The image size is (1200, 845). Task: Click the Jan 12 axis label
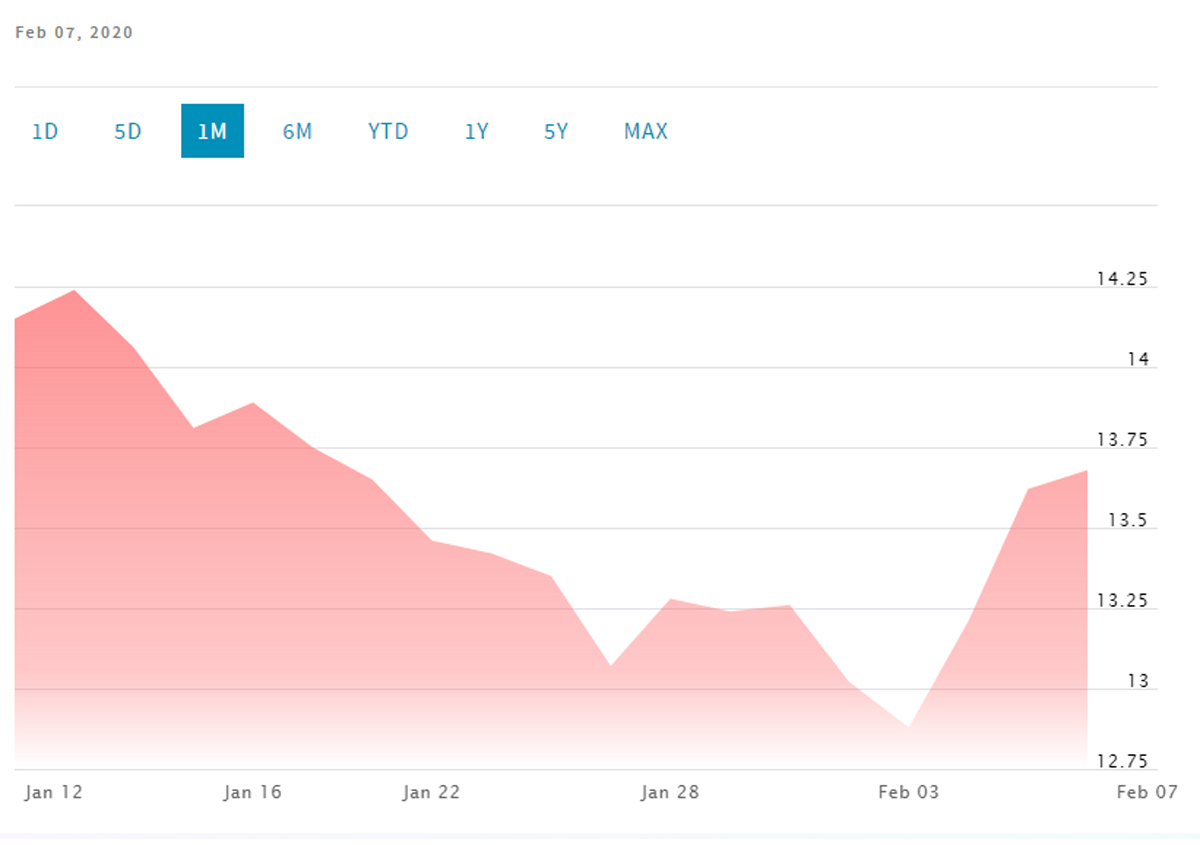[x=54, y=793]
